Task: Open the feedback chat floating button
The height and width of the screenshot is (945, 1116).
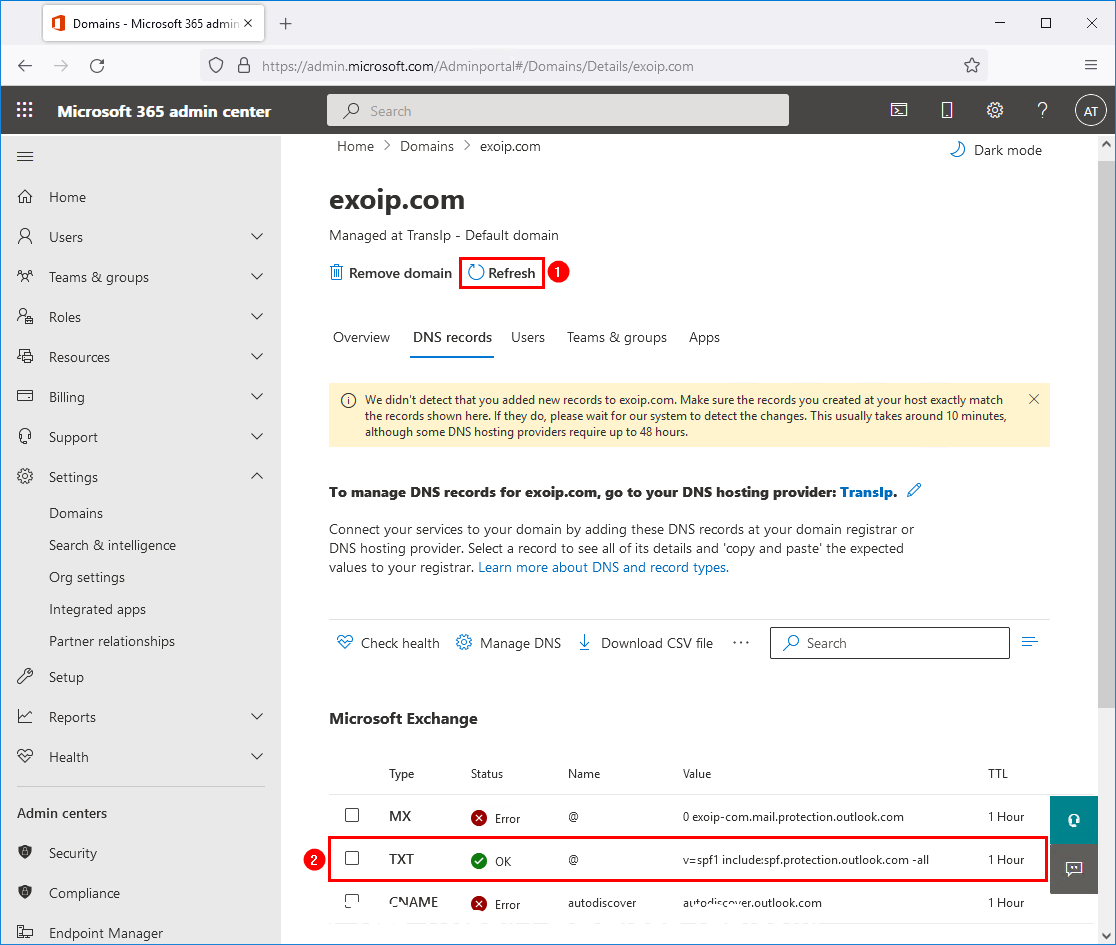Action: 1073,869
